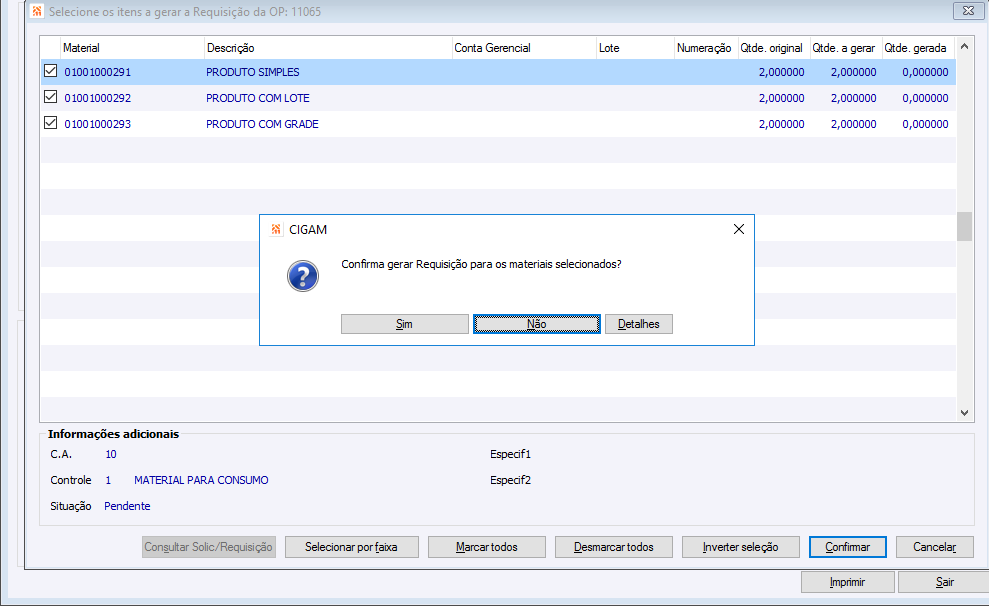Click the Cancelar button

tap(934, 547)
